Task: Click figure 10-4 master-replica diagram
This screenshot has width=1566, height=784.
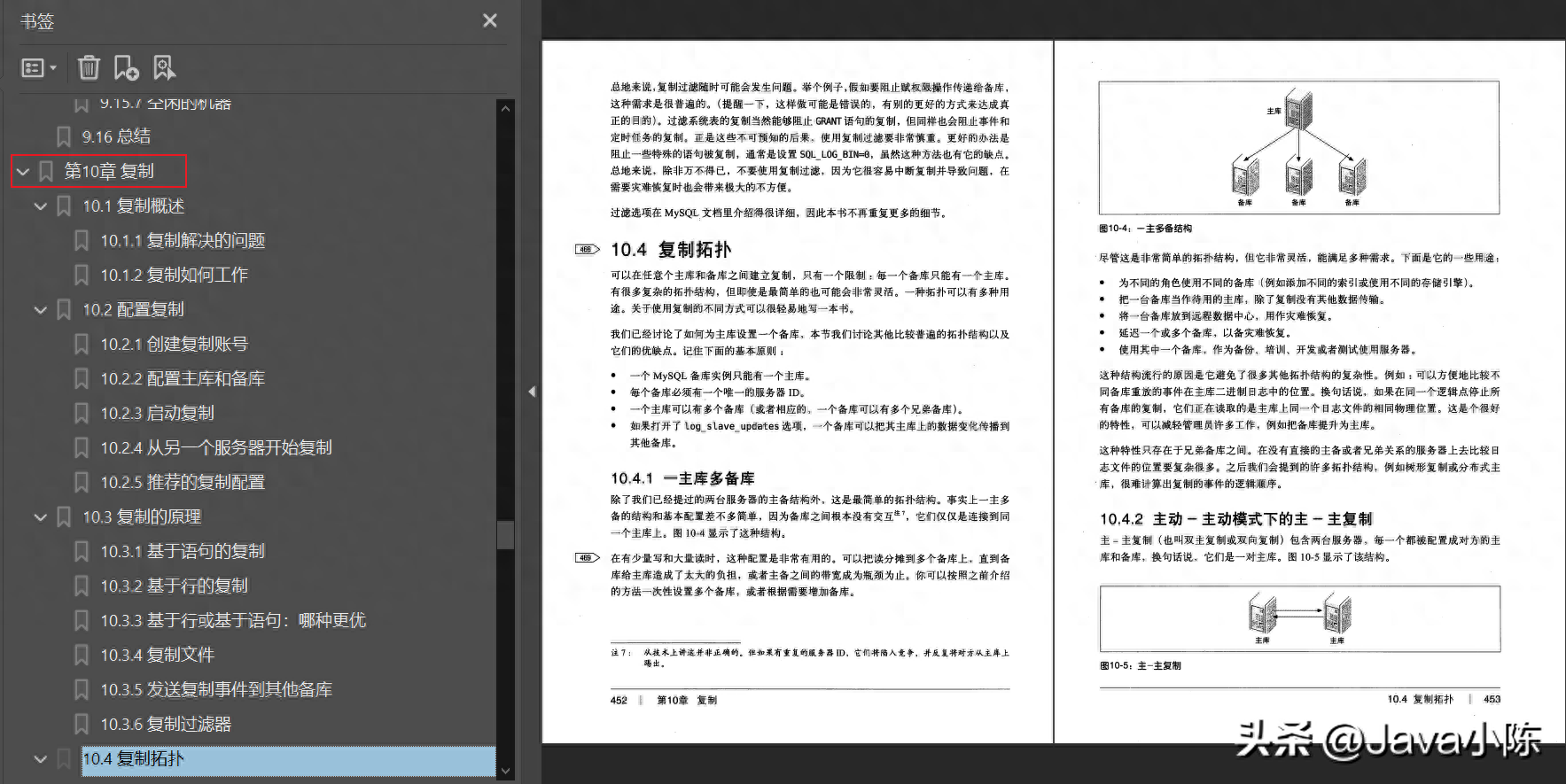Action: click(1299, 148)
